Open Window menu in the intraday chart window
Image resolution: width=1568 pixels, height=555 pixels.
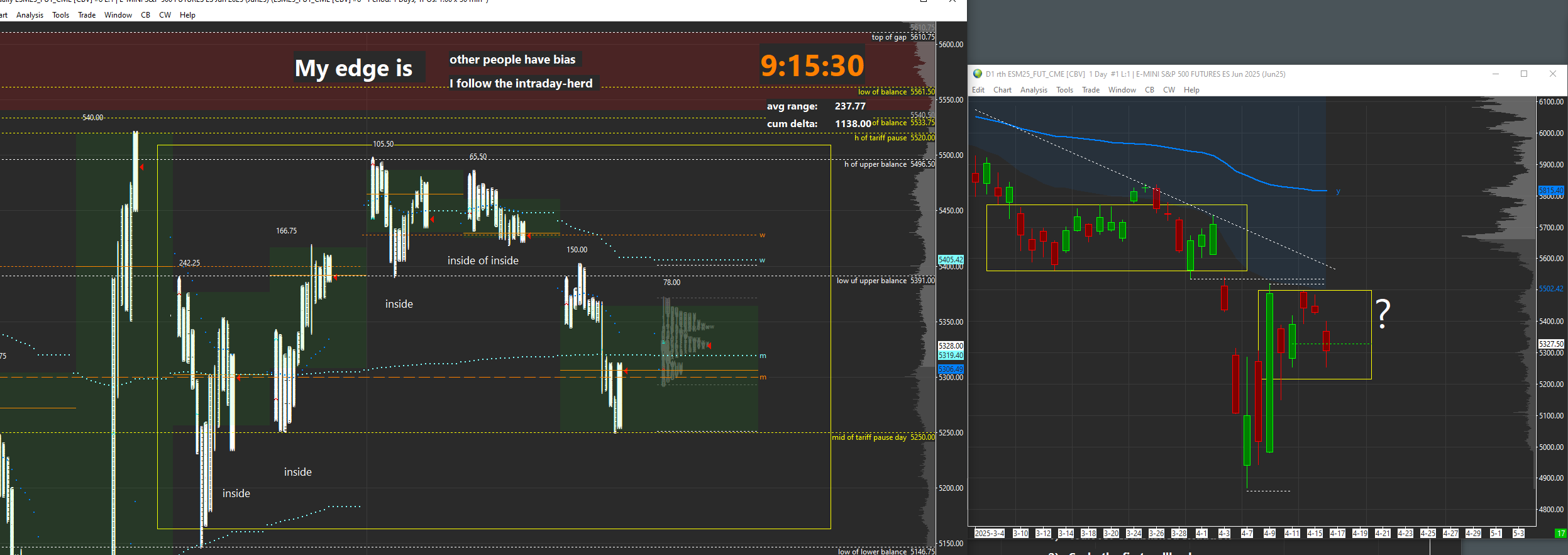click(x=118, y=15)
